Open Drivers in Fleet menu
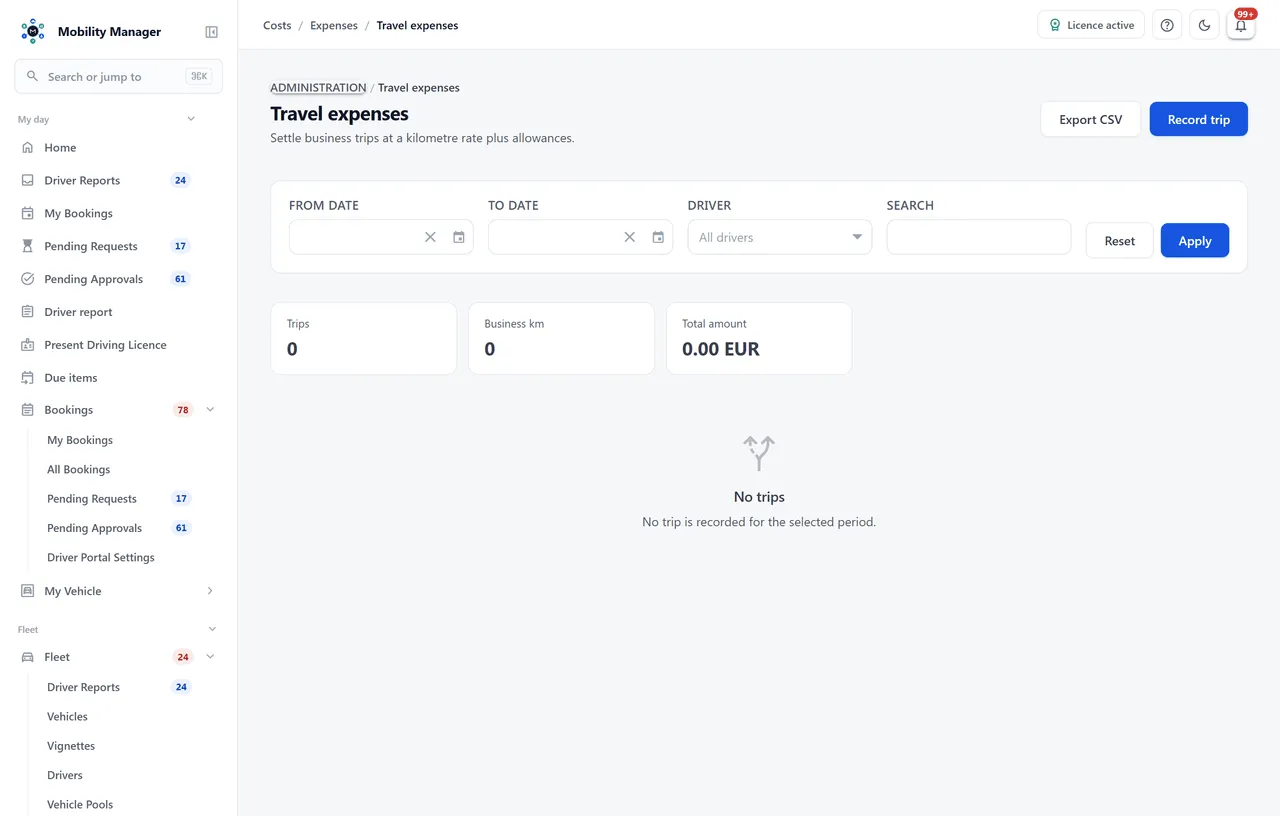The image size is (1280, 816). (x=65, y=775)
